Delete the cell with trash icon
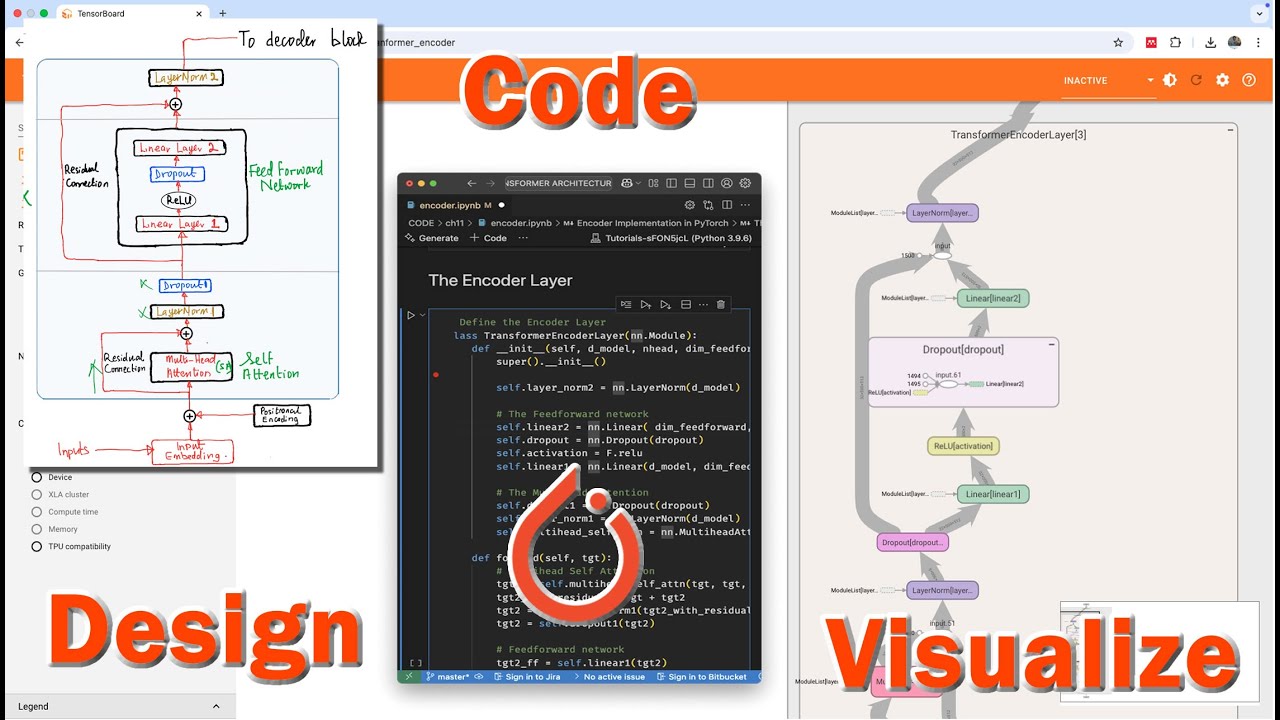 point(721,304)
